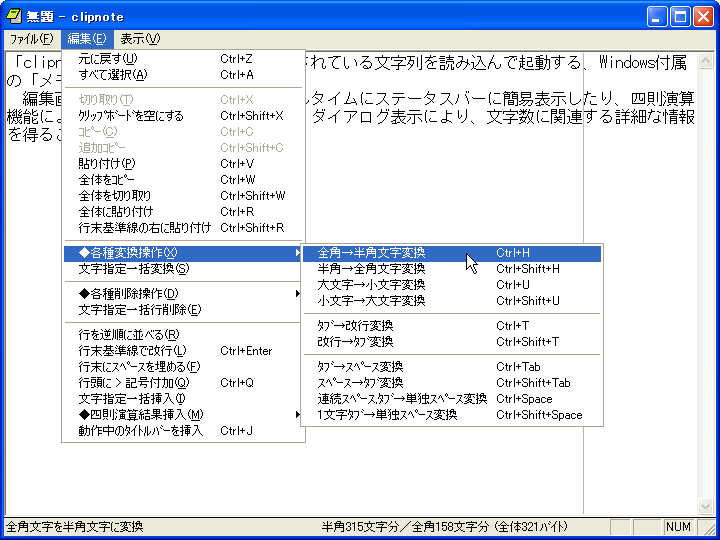
Task: Select 行を逆順に並べる(R) entry
Action: coord(183,334)
